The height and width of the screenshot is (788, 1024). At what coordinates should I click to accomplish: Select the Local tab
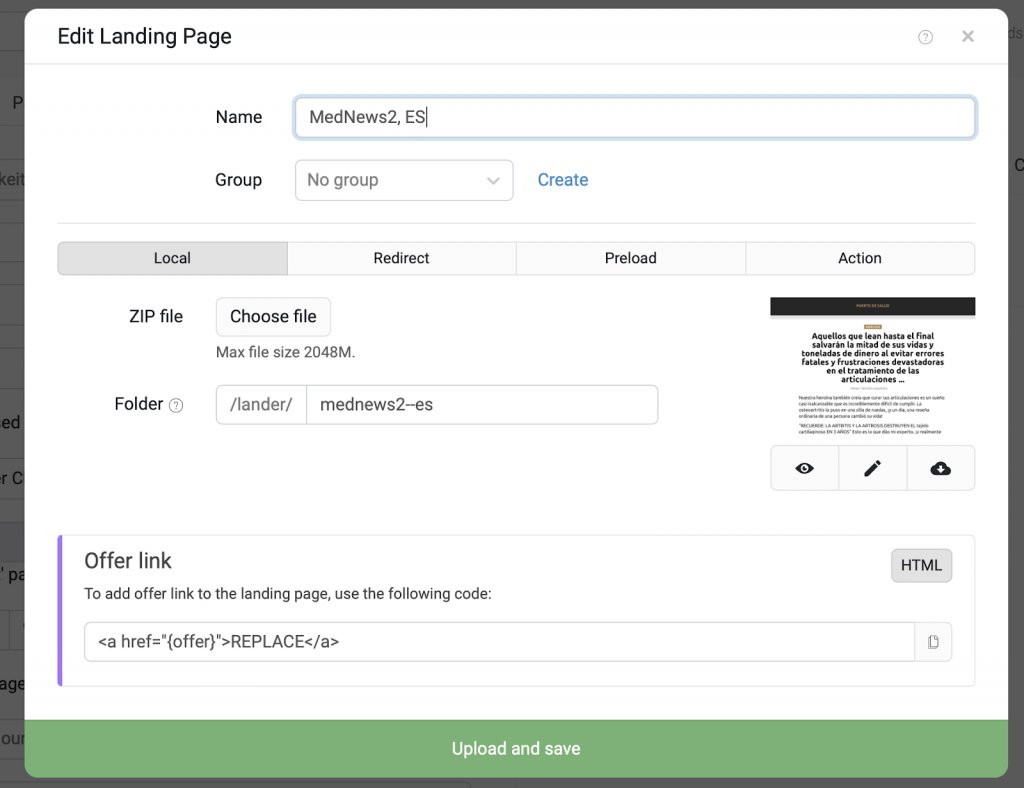coord(172,258)
